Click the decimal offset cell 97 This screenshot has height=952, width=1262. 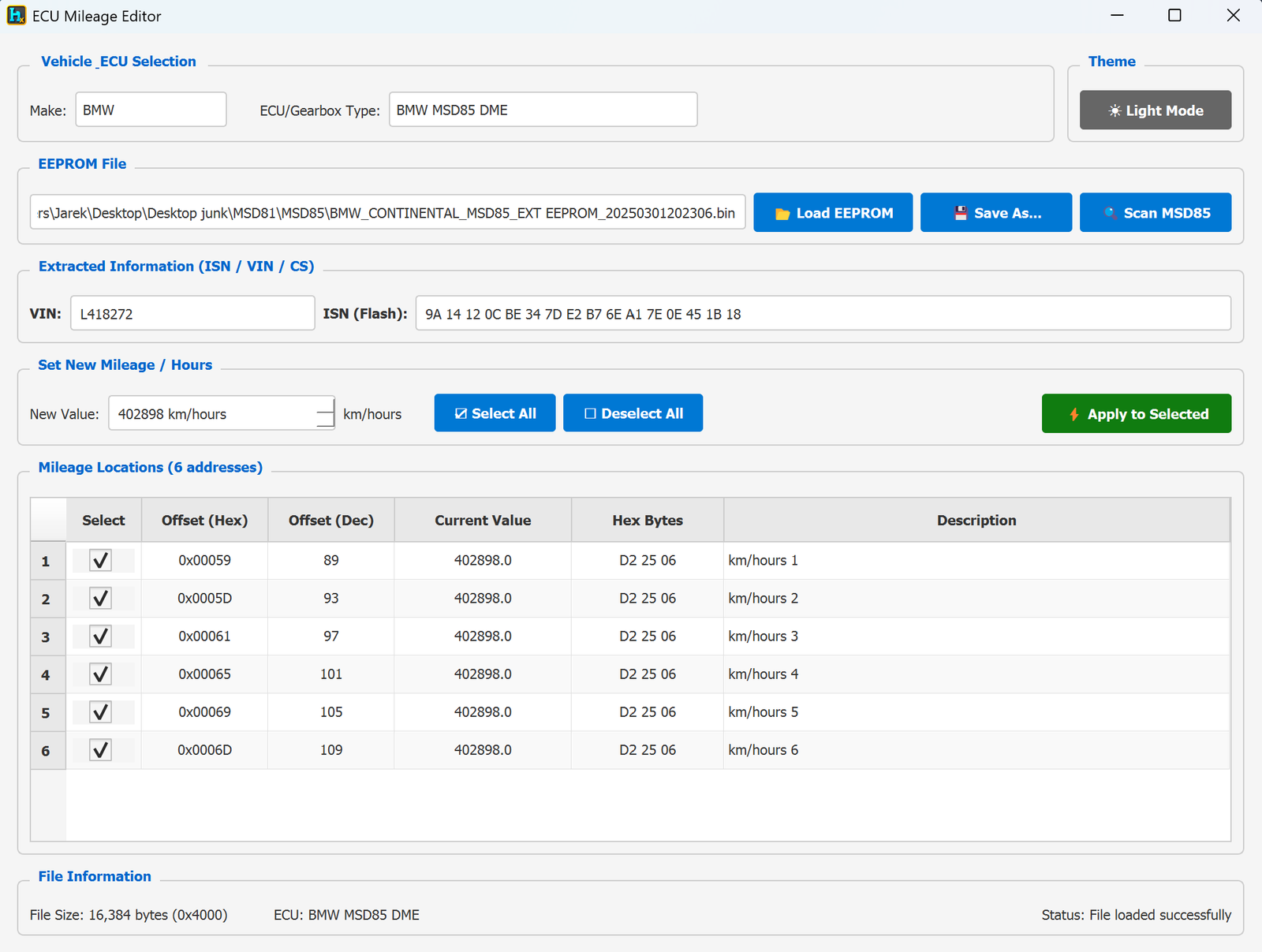point(331,637)
